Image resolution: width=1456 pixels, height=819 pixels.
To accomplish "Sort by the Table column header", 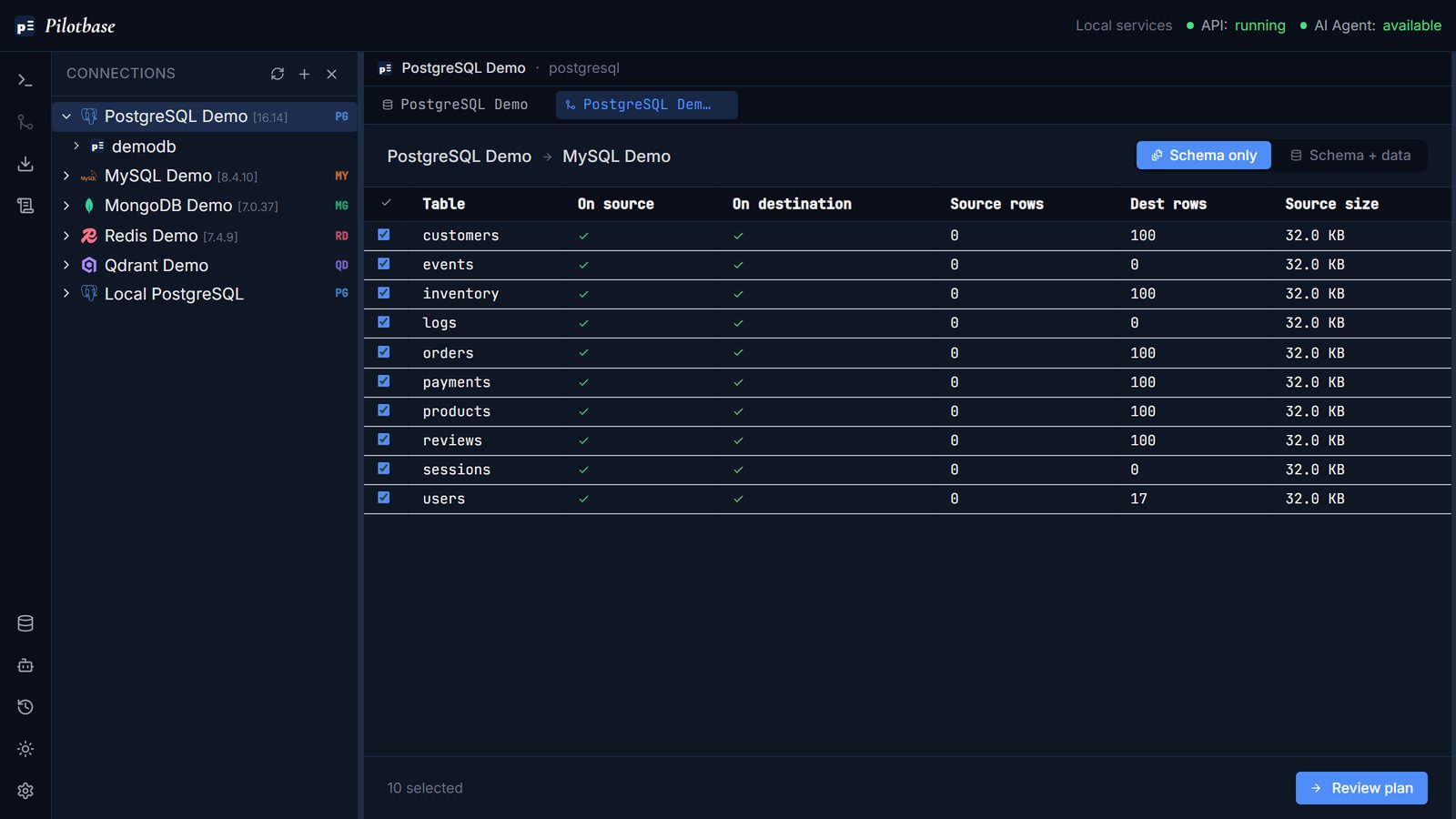I will [444, 204].
